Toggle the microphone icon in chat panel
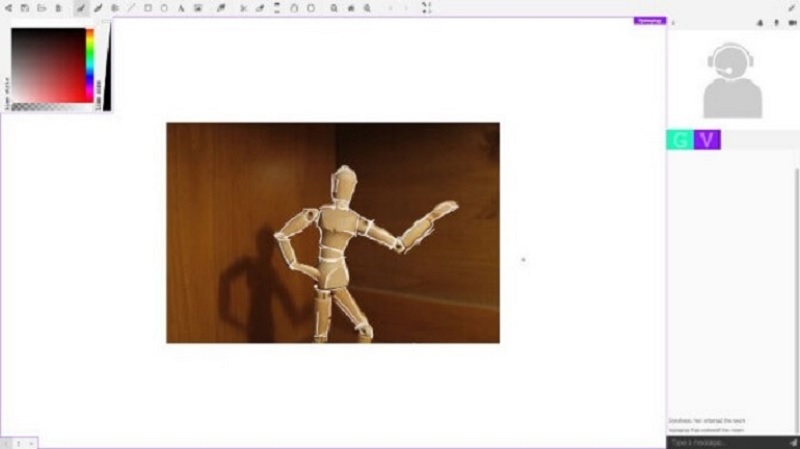This screenshot has width=800, height=449. click(x=776, y=22)
